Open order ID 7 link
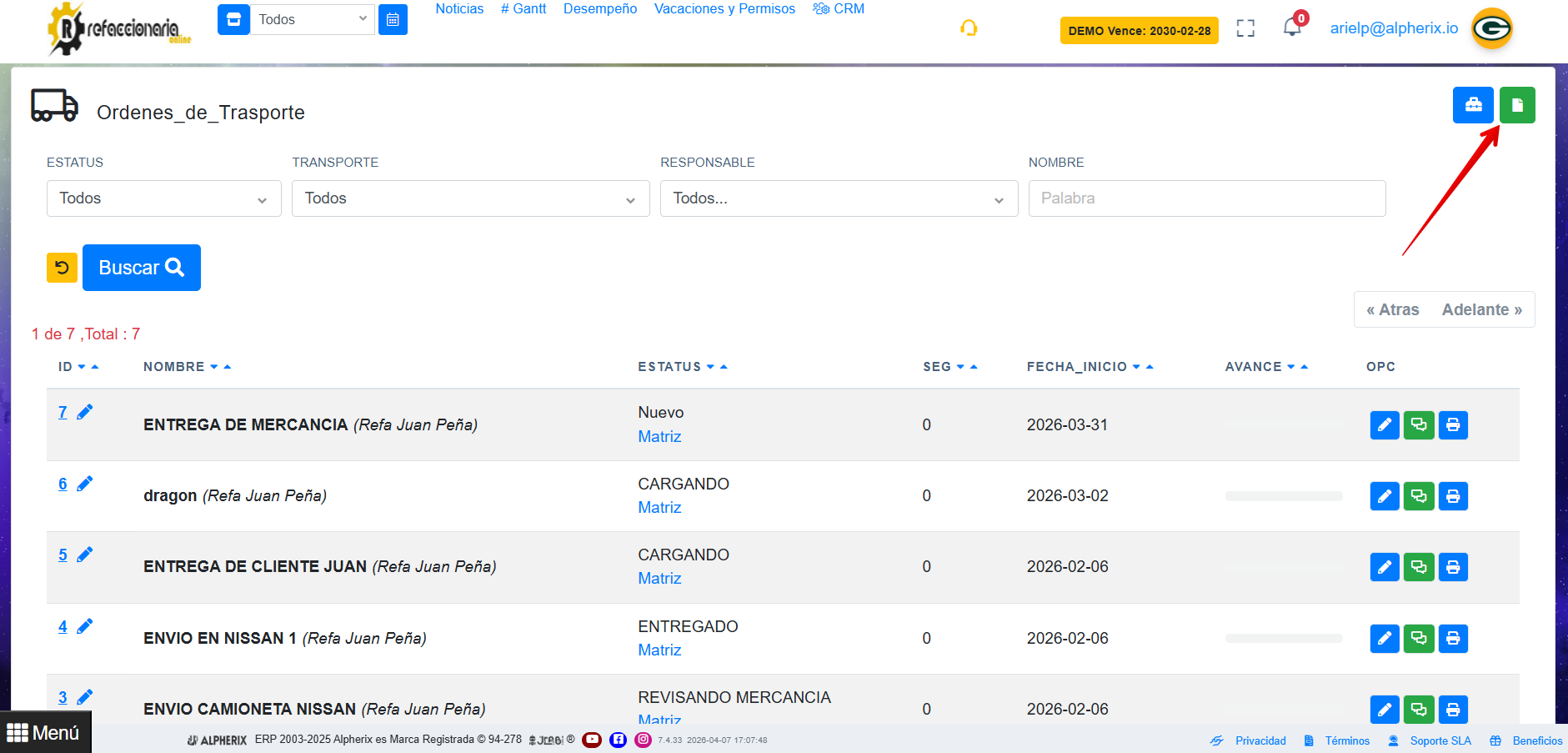This screenshot has width=1568, height=753. (x=63, y=412)
